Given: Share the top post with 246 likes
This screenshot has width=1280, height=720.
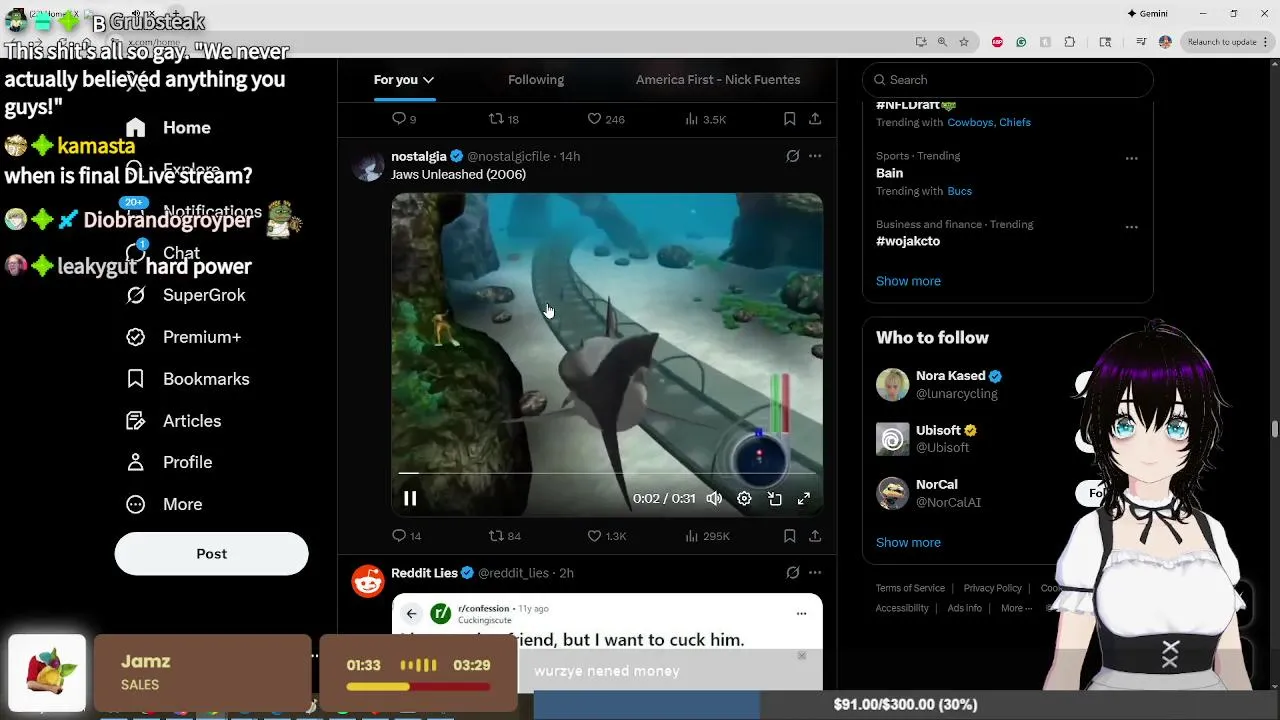Looking at the screenshot, I should [x=815, y=119].
